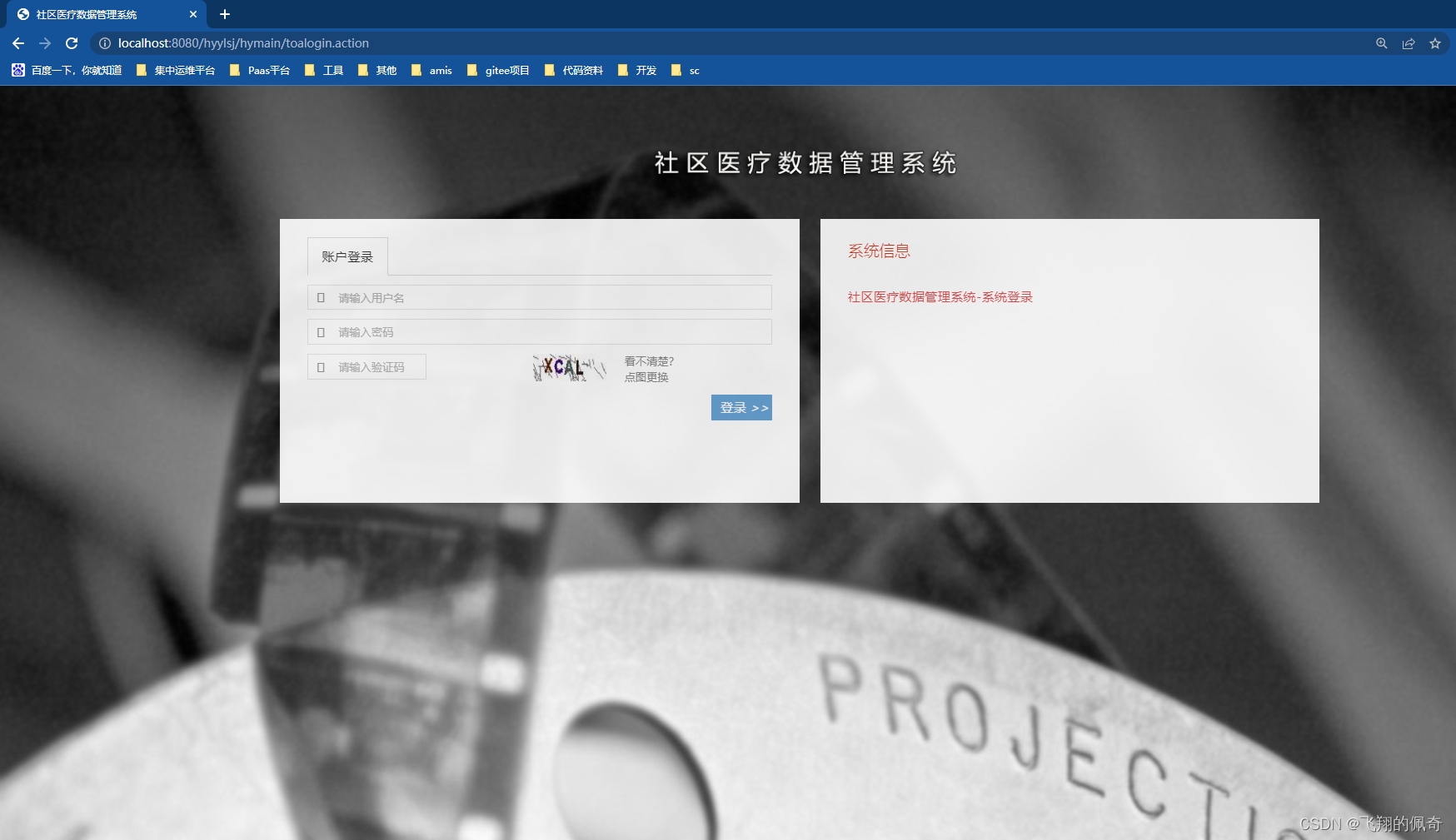Open site information icon in address bar
Image resolution: width=1456 pixels, height=840 pixels.
(105, 43)
